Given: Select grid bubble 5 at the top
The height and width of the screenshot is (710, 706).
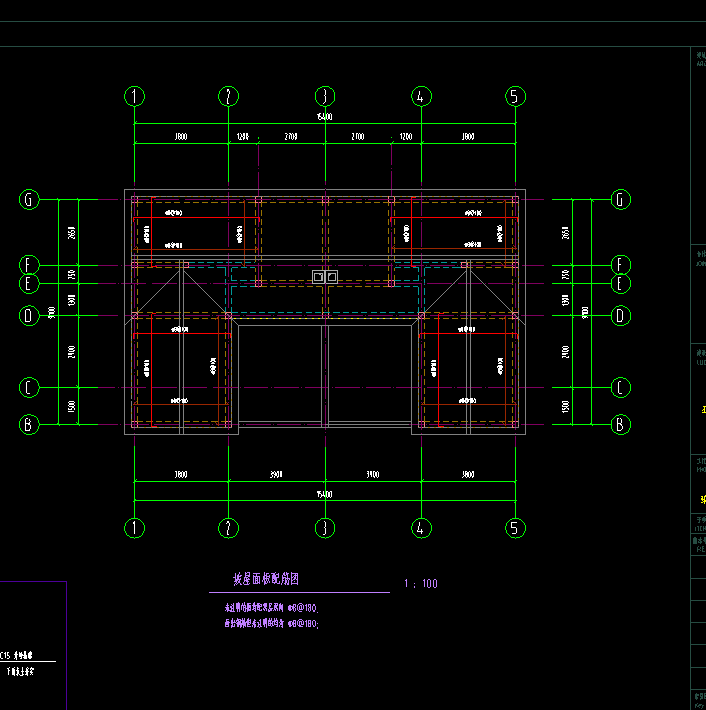Looking at the screenshot, I should [x=515, y=96].
